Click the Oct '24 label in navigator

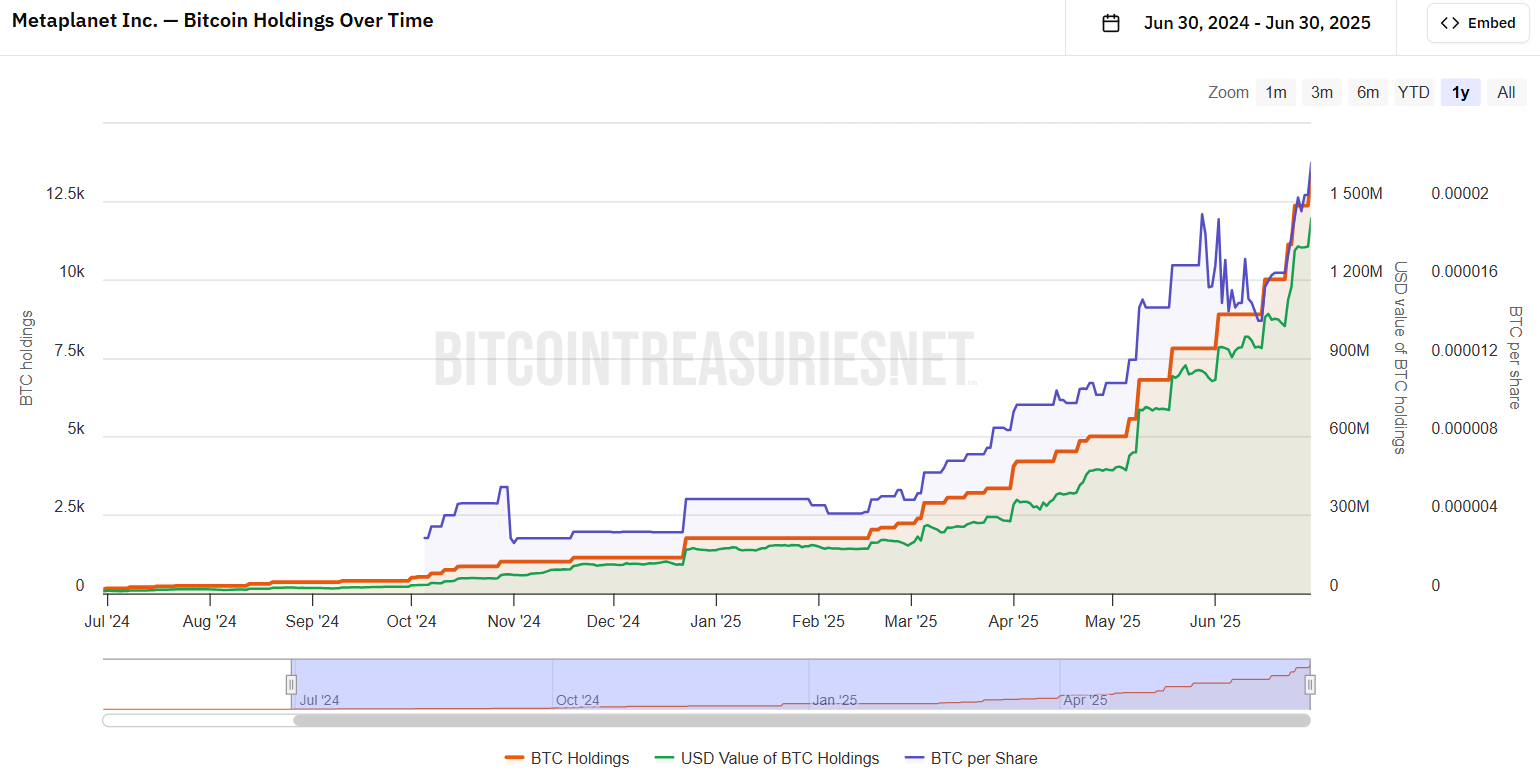tap(577, 700)
